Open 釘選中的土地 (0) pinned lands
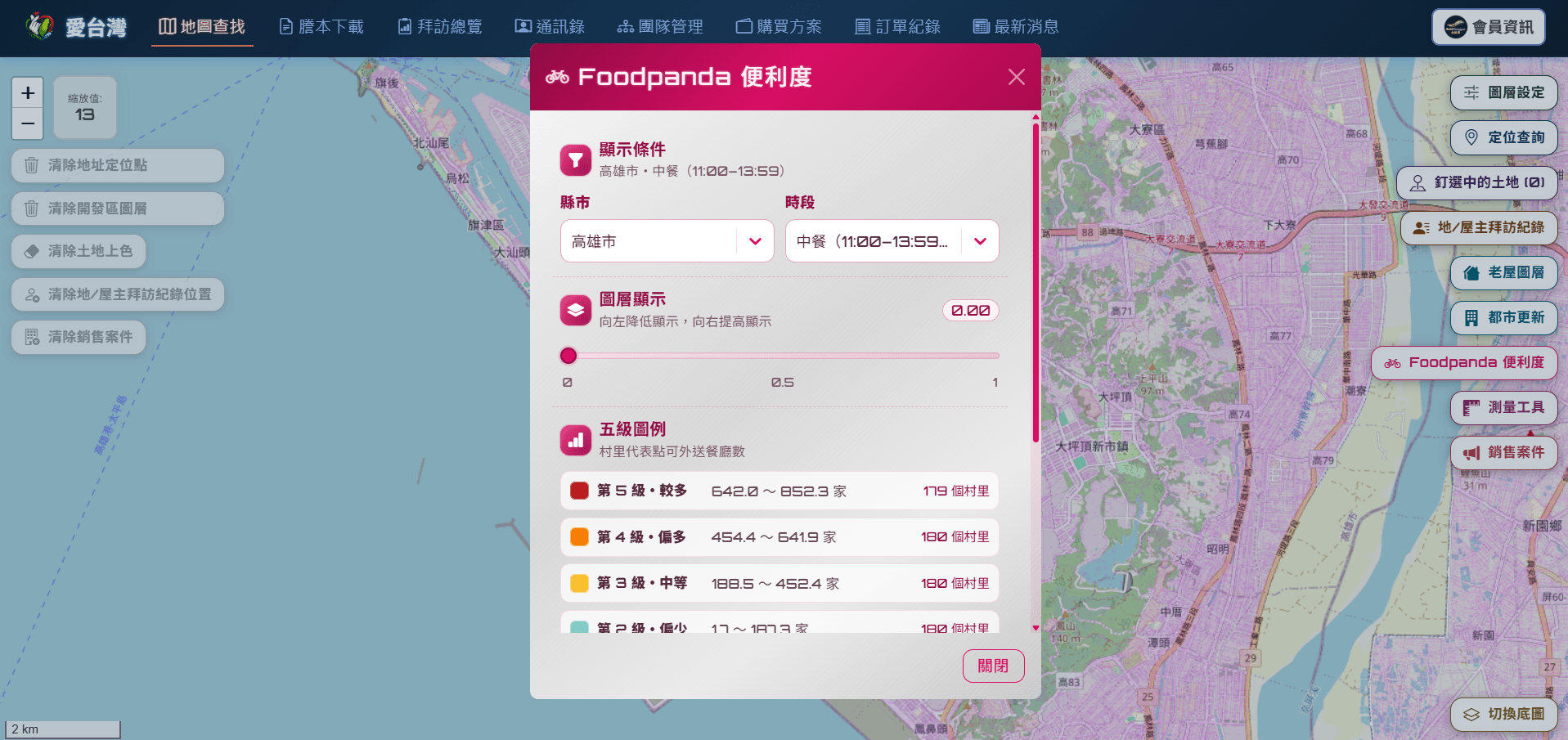The height and width of the screenshot is (740, 1568). point(1476,182)
